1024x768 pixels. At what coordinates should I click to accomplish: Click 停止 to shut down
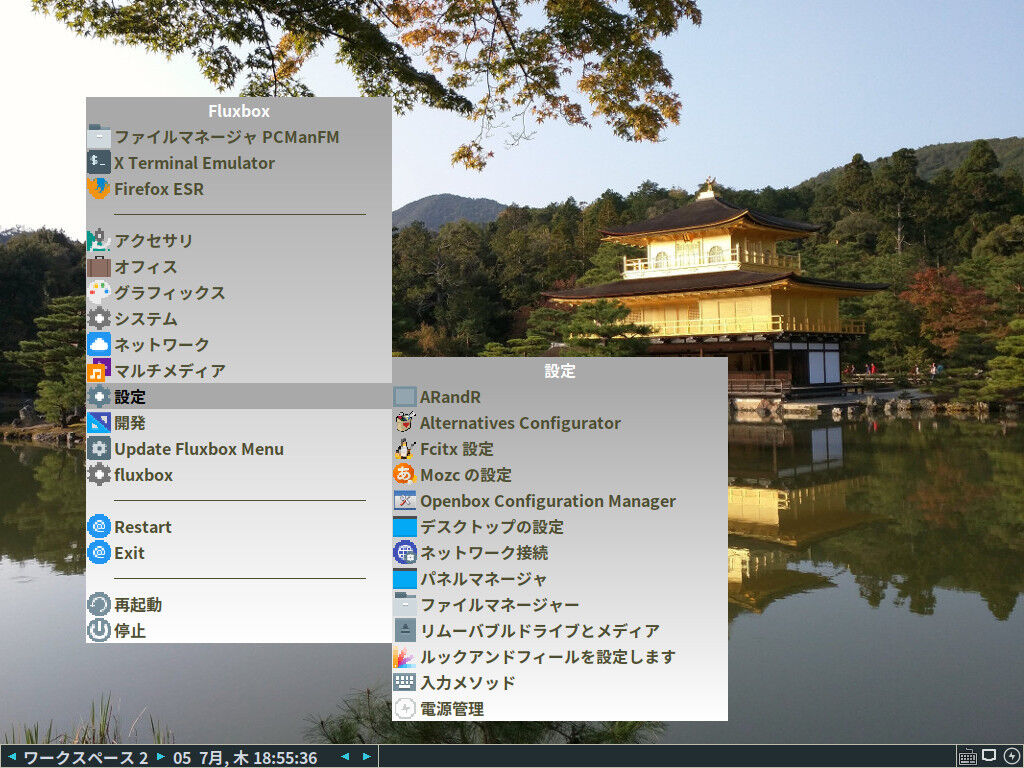click(x=239, y=631)
